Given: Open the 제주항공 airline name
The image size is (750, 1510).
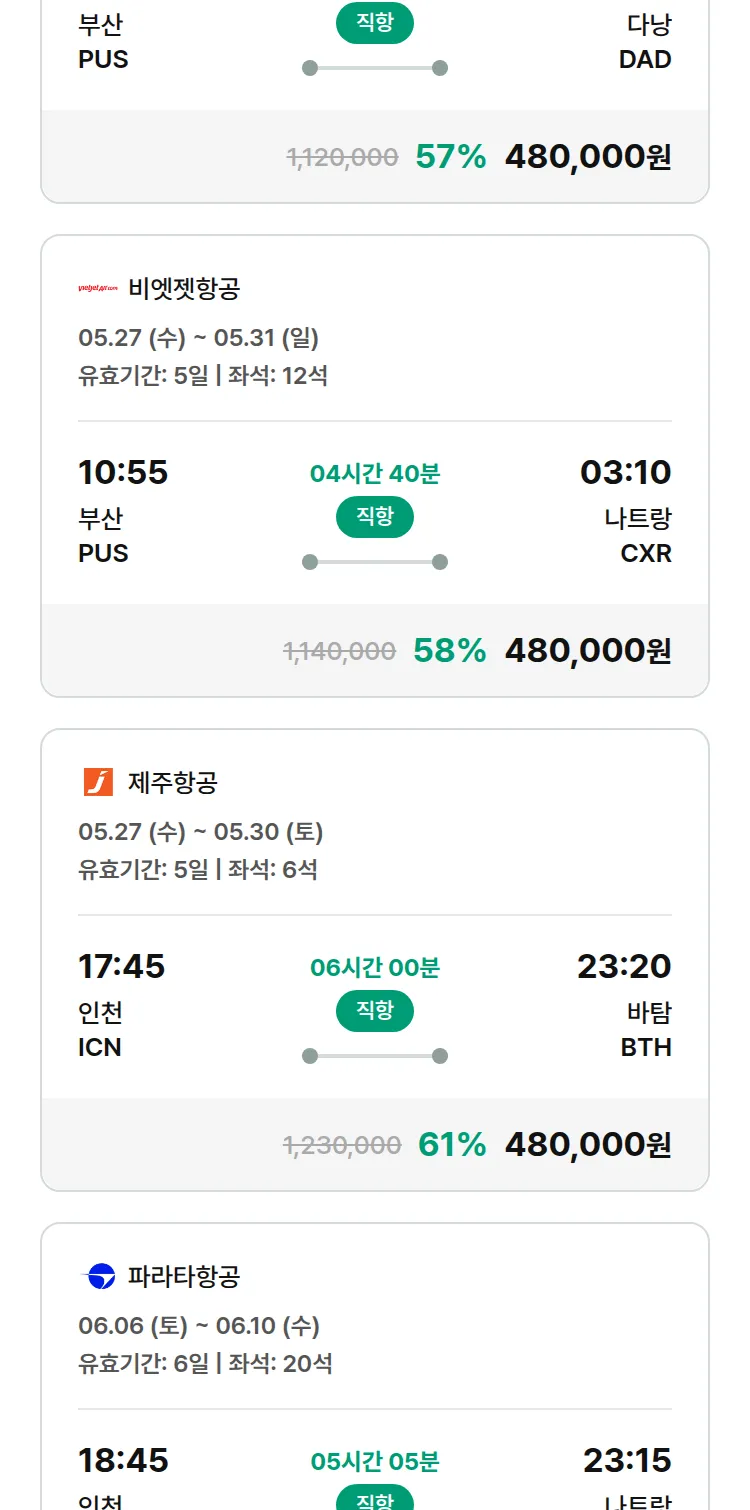Looking at the screenshot, I should (172, 782).
